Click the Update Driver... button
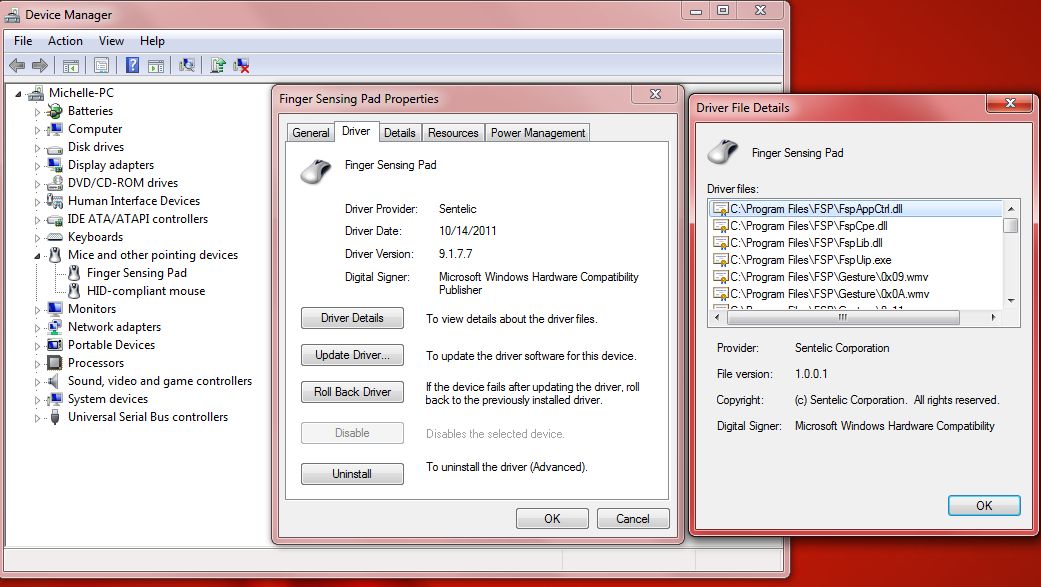1041x587 pixels. point(352,355)
